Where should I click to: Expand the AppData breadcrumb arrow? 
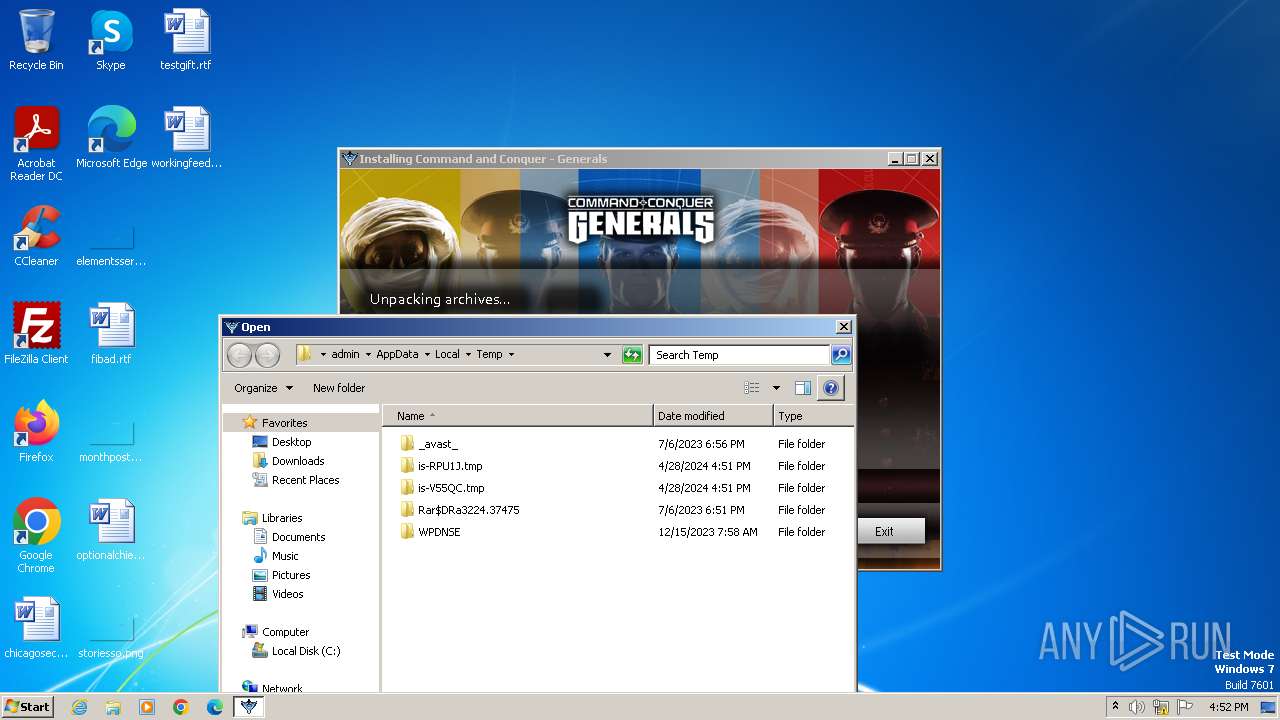point(426,355)
